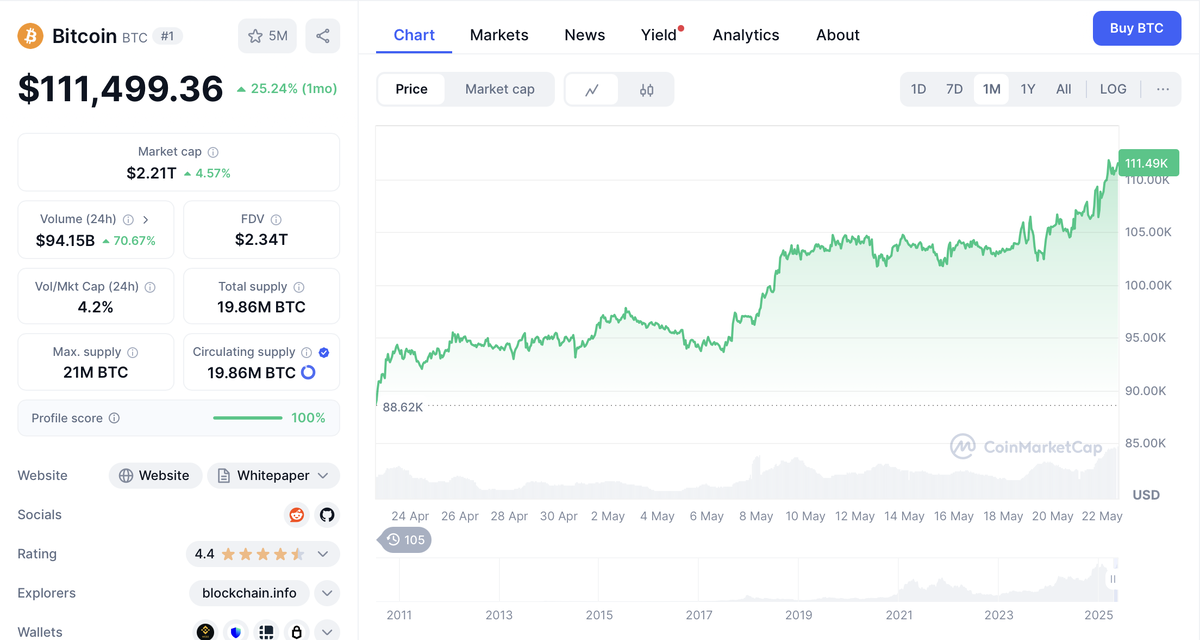The height and width of the screenshot is (640, 1200).
Task: Expand the Wallets dropdown chevron
Action: point(327,632)
